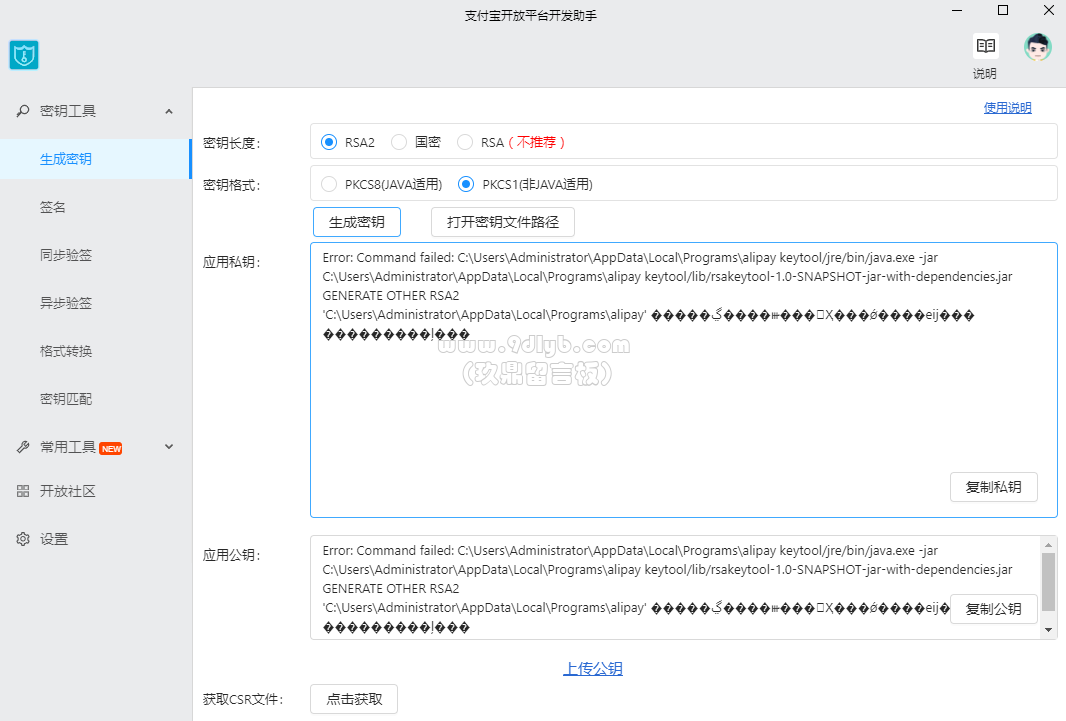The width and height of the screenshot is (1066, 721).
Task: Click the 应用公钥 scrollbar thumb
Action: [x=1048, y=582]
